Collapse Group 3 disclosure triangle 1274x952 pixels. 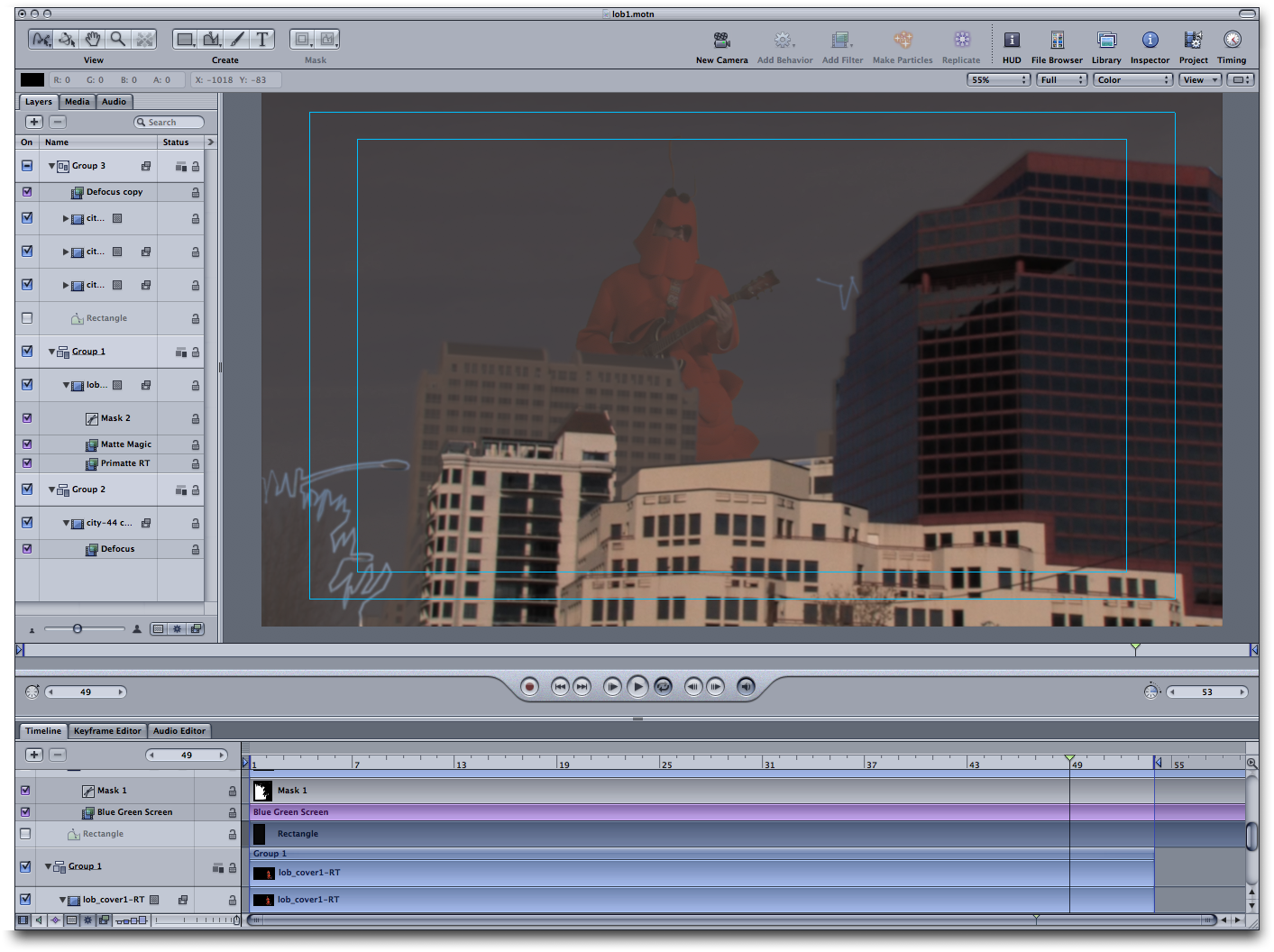click(51, 166)
